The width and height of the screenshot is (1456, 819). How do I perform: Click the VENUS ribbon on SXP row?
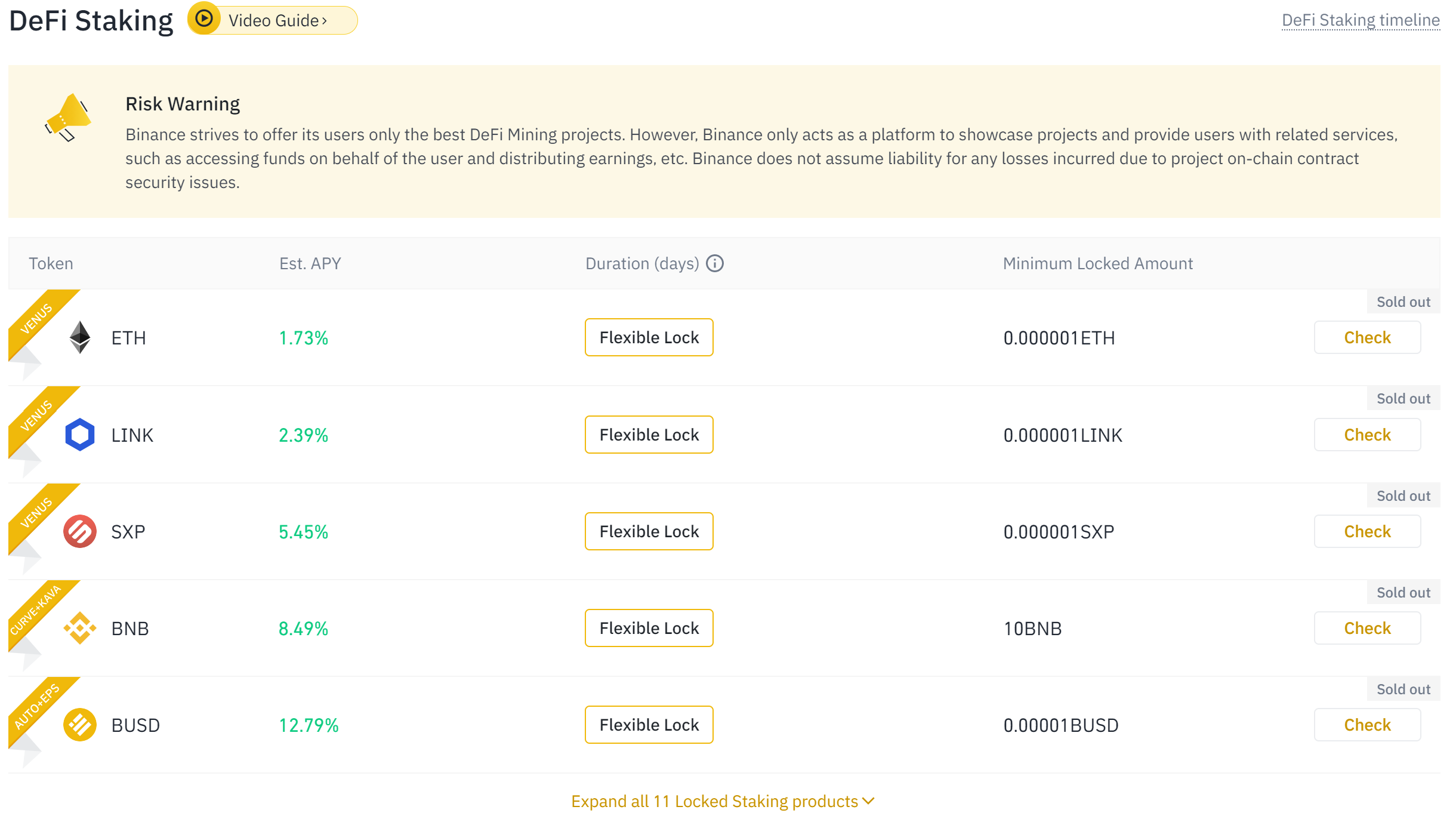[x=37, y=513]
